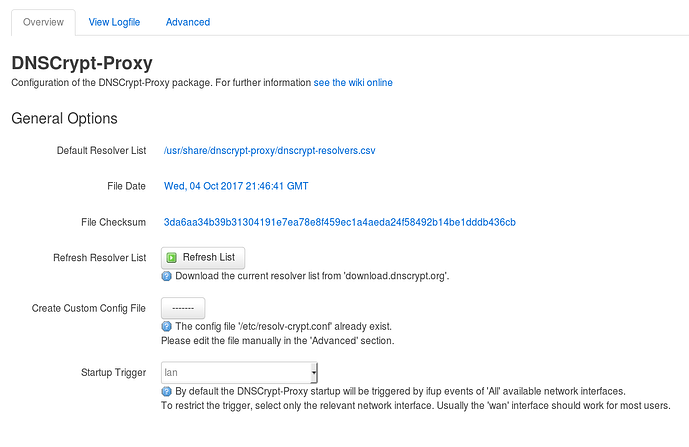The width and height of the screenshot is (689, 447).
Task: Go to the Advanced tab
Action: pyautogui.click(x=188, y=22)
